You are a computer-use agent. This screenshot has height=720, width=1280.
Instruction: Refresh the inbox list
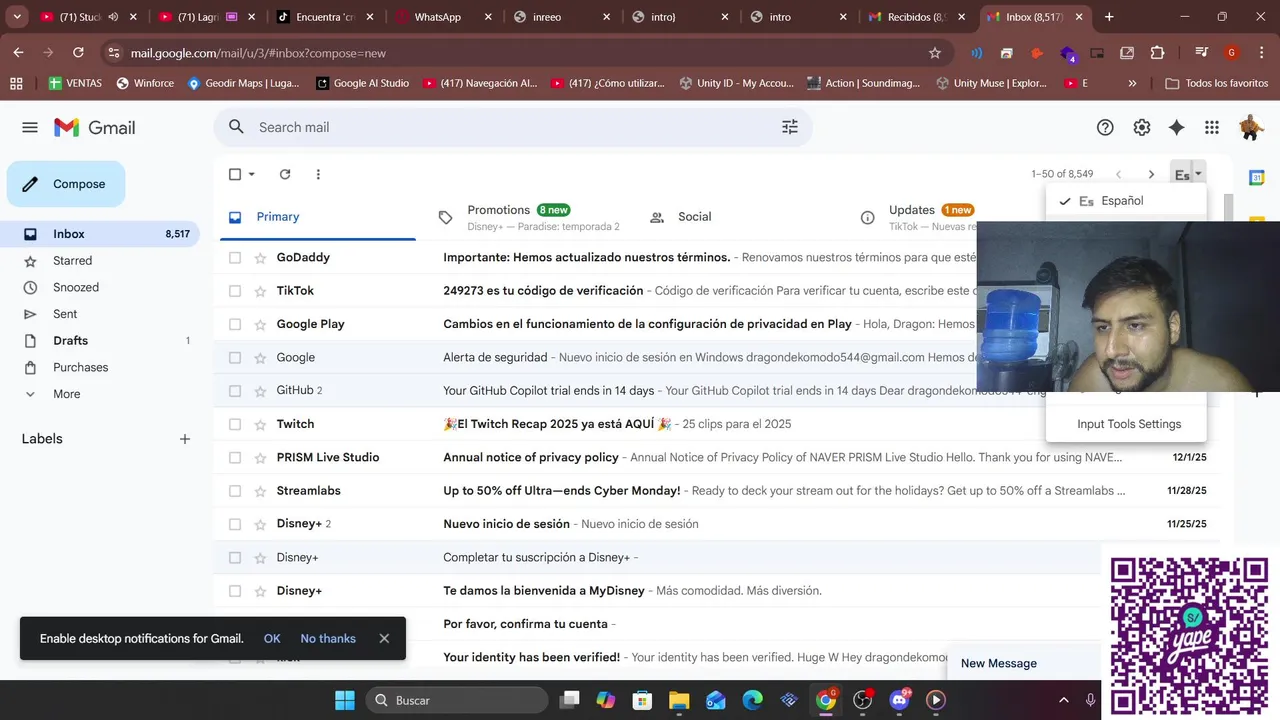[285, 174]
